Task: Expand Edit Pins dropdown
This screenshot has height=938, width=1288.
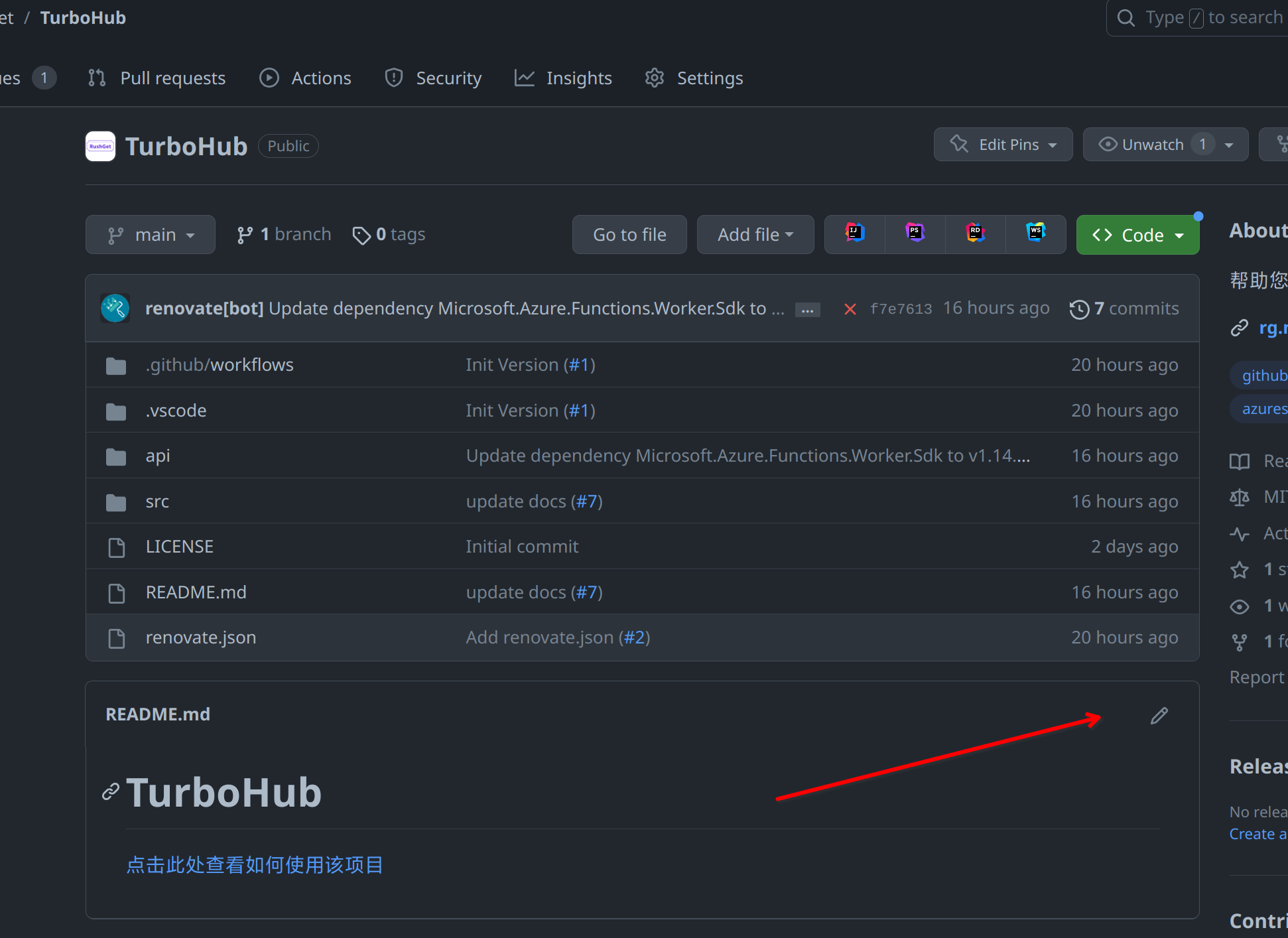Action: (1003, 145)
